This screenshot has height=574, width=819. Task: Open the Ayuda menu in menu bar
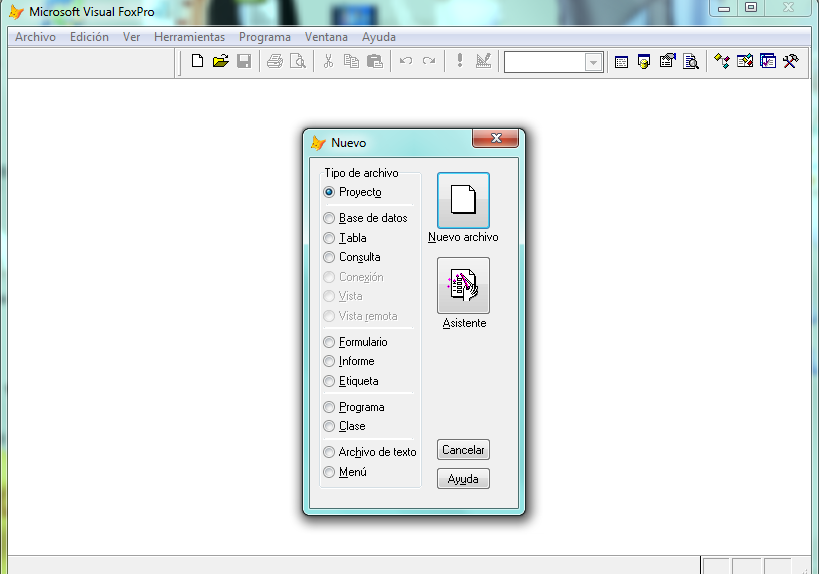[379, 37]
